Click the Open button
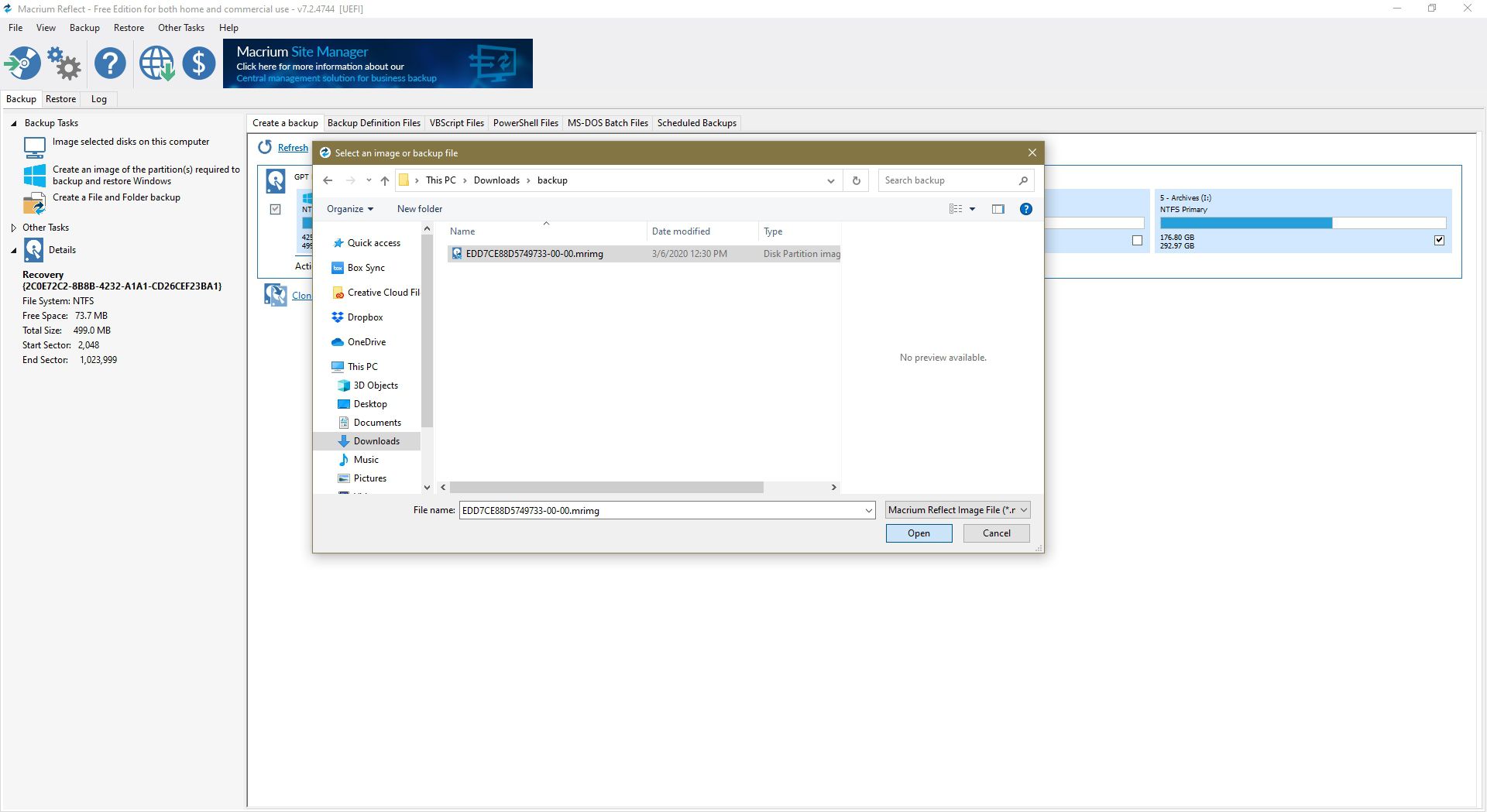 [x=919, y=533]
